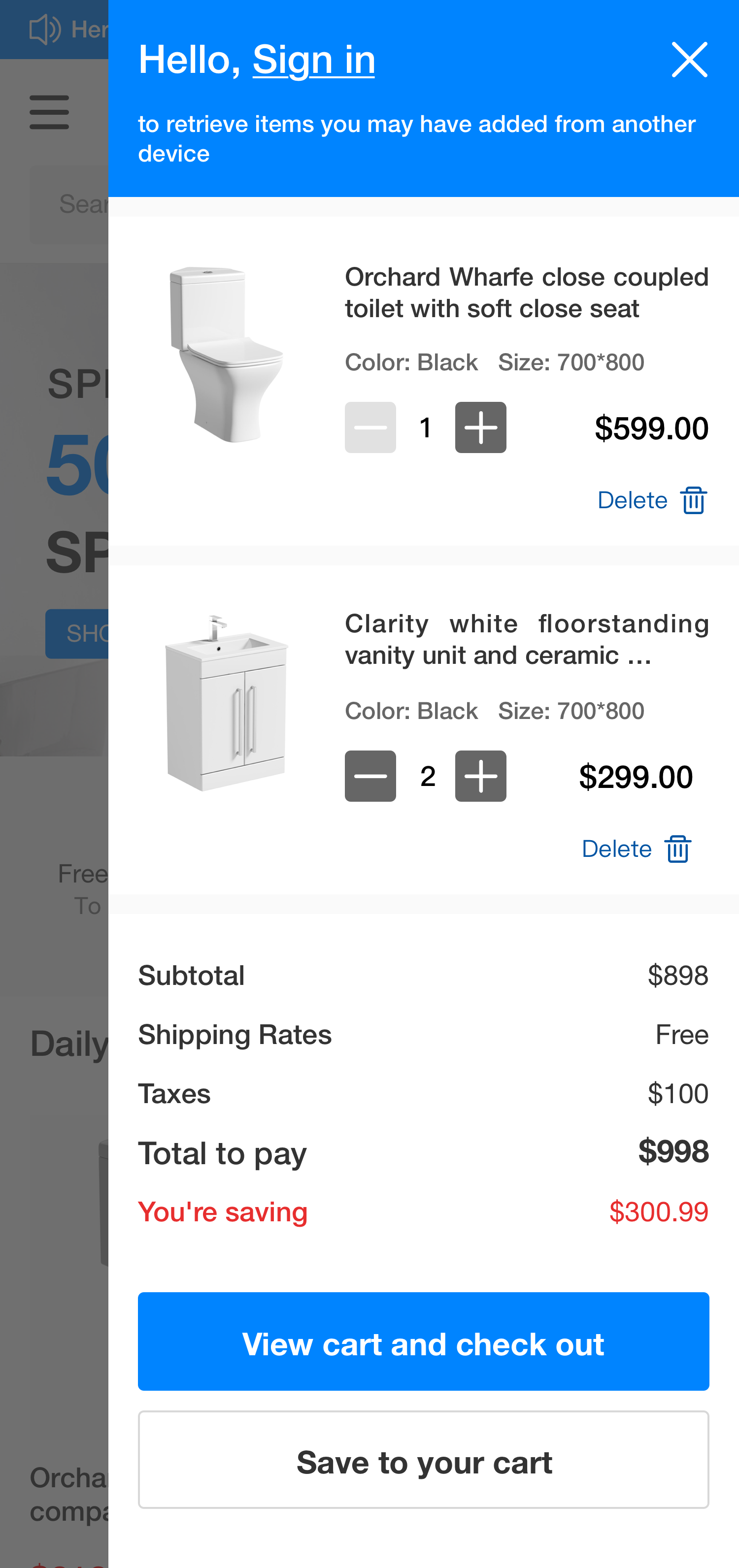Delete the Clarity vanity unit item
This screenshot has width=739, height=1568.
[617, 849]
